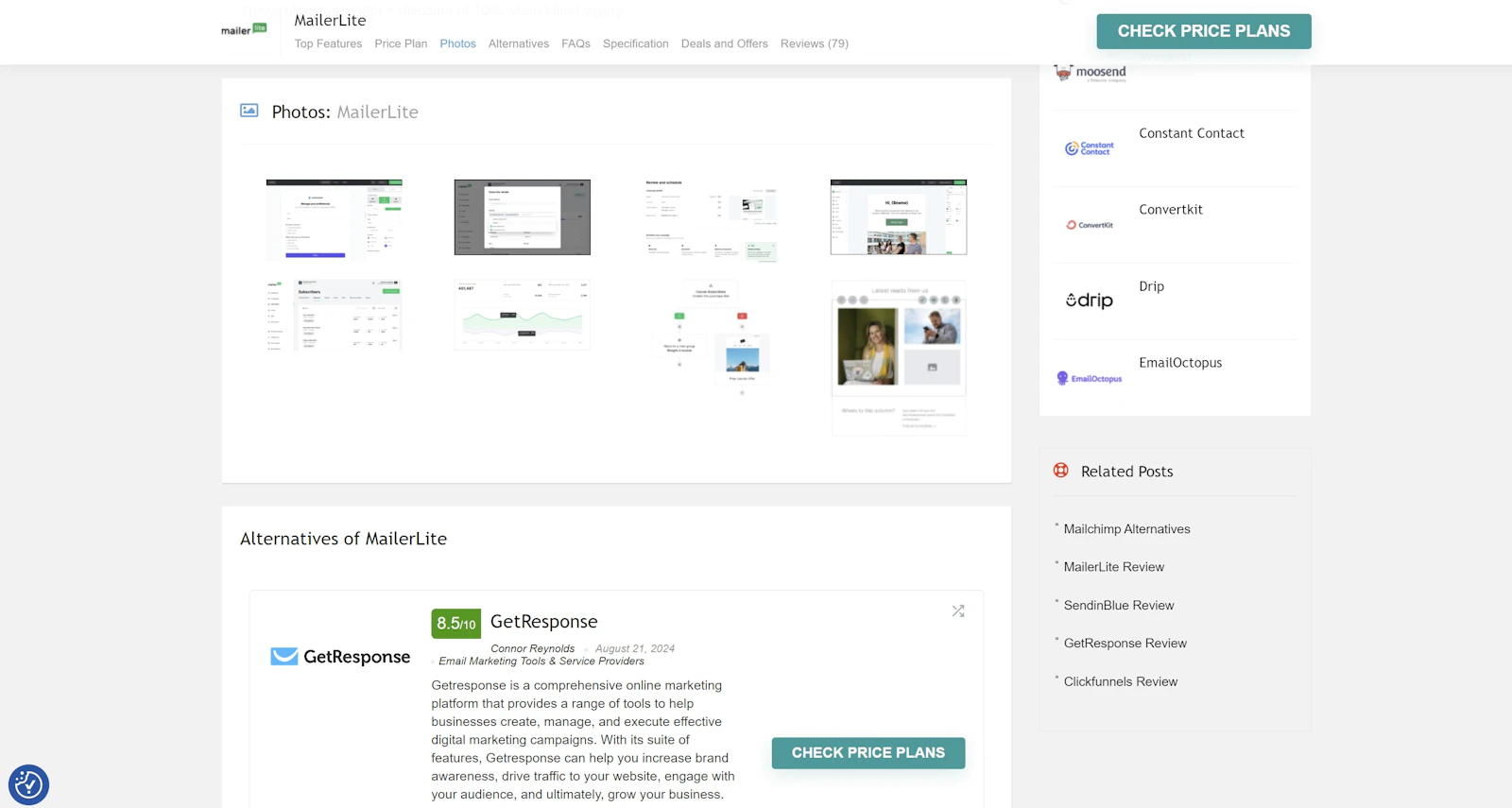
Task: Open the Deals and Offers tab
Action: click(725, 43)
